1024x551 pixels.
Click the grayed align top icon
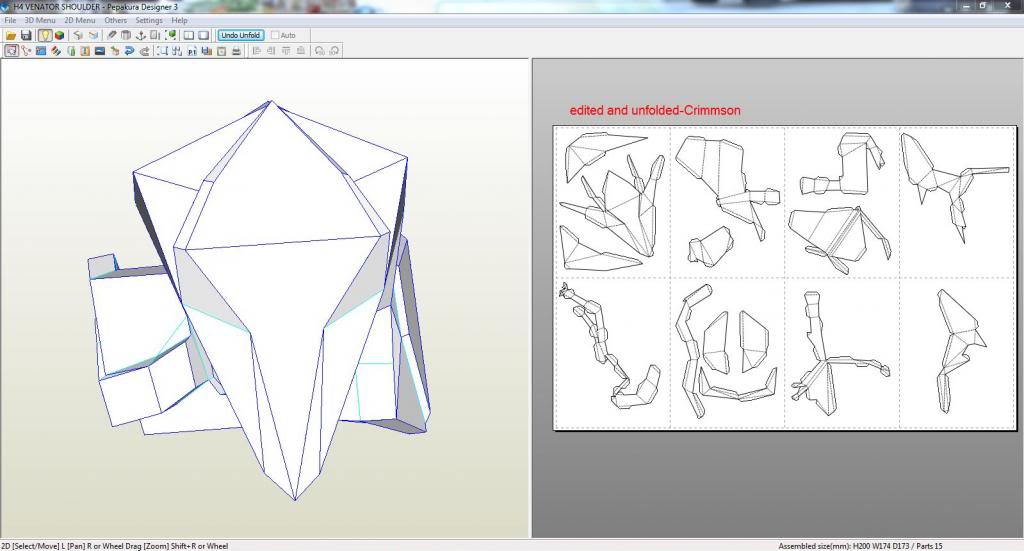tap(286, 51)
